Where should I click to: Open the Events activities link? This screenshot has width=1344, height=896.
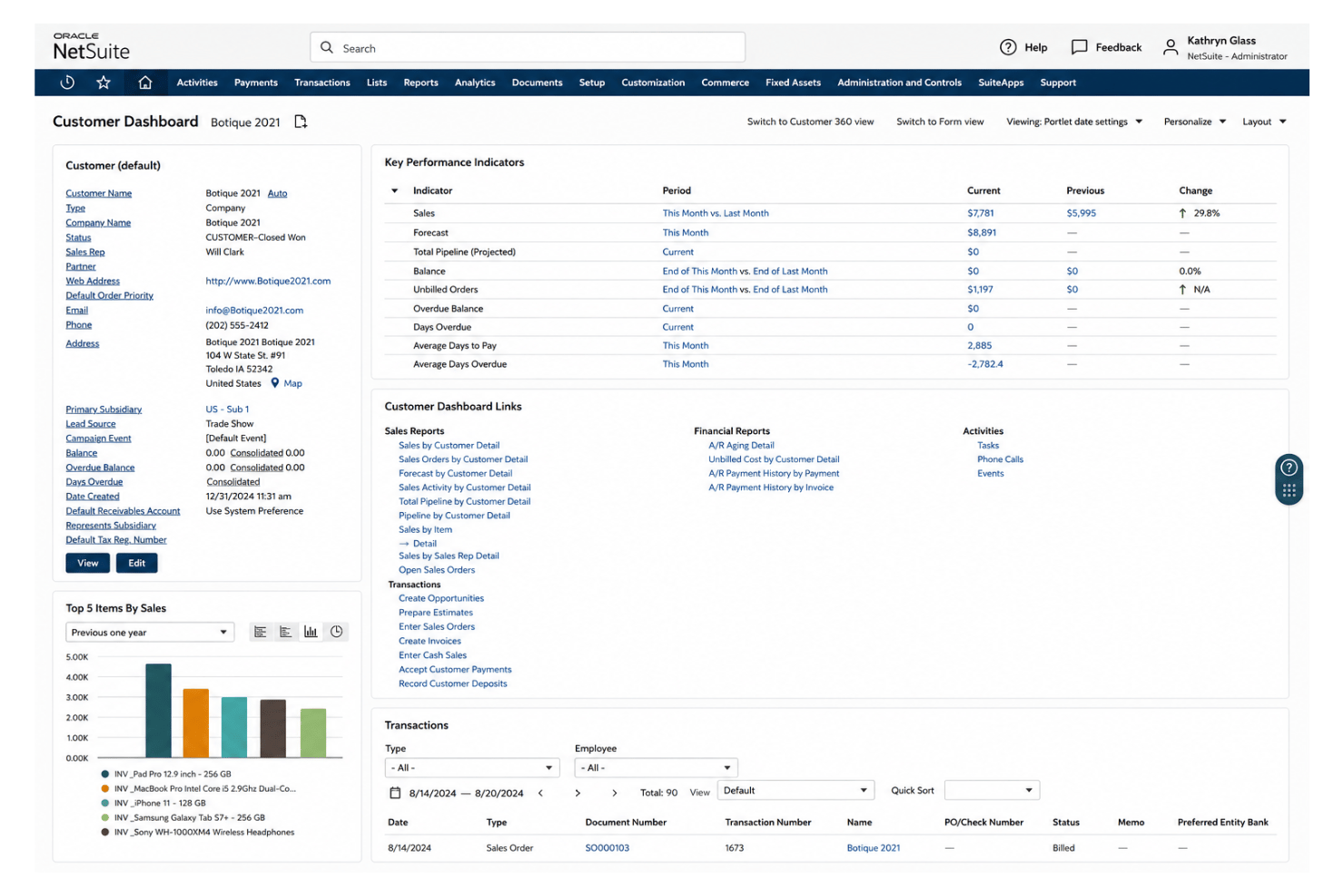[x=991, y=474]
